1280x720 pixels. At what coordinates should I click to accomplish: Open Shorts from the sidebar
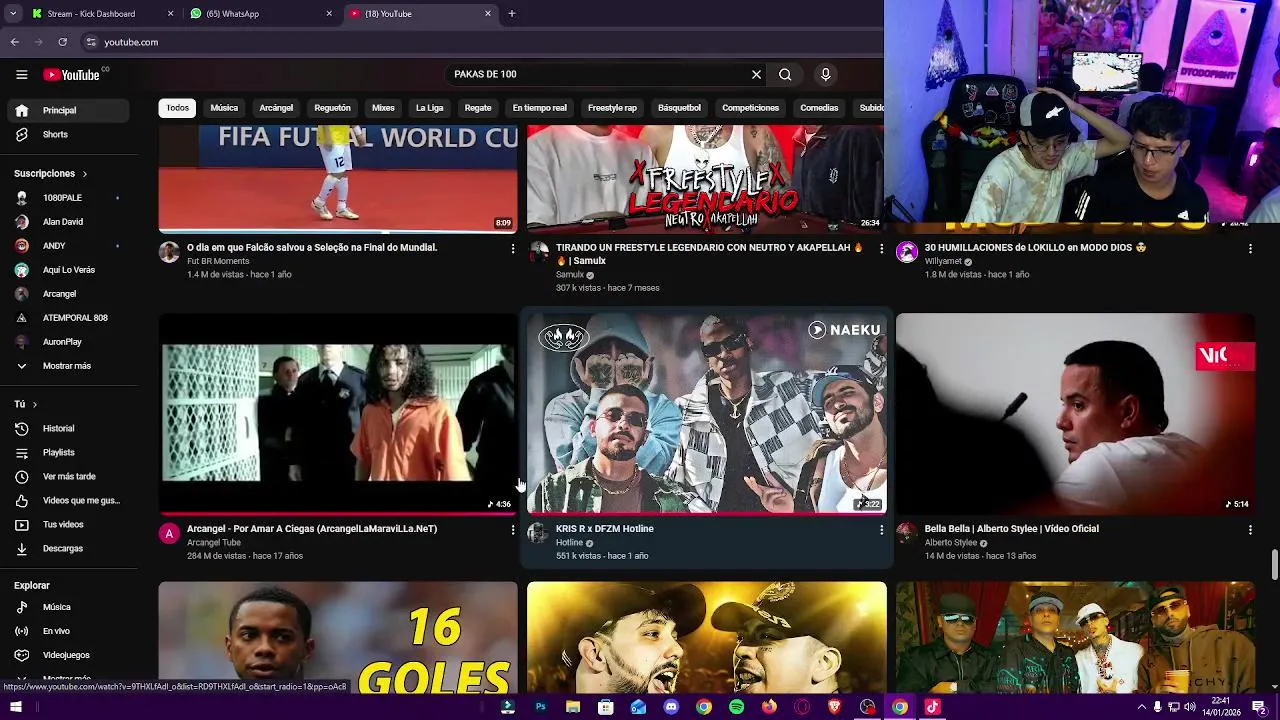(x=69, y=134)
